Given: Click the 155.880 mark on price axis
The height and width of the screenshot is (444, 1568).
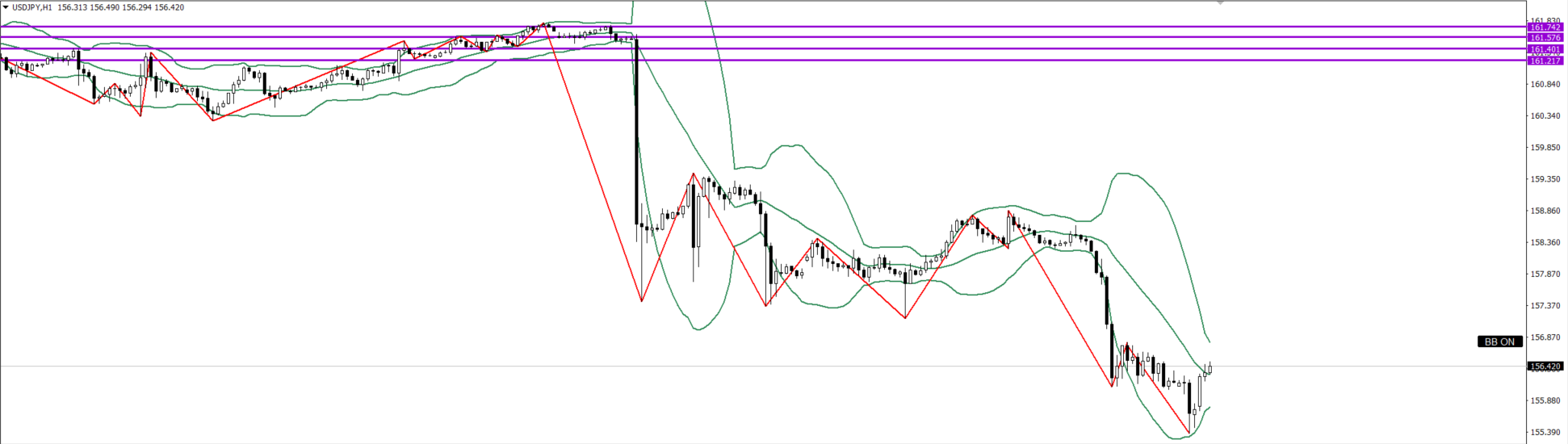Looking at the screenshot, I should click(1545, 401).
